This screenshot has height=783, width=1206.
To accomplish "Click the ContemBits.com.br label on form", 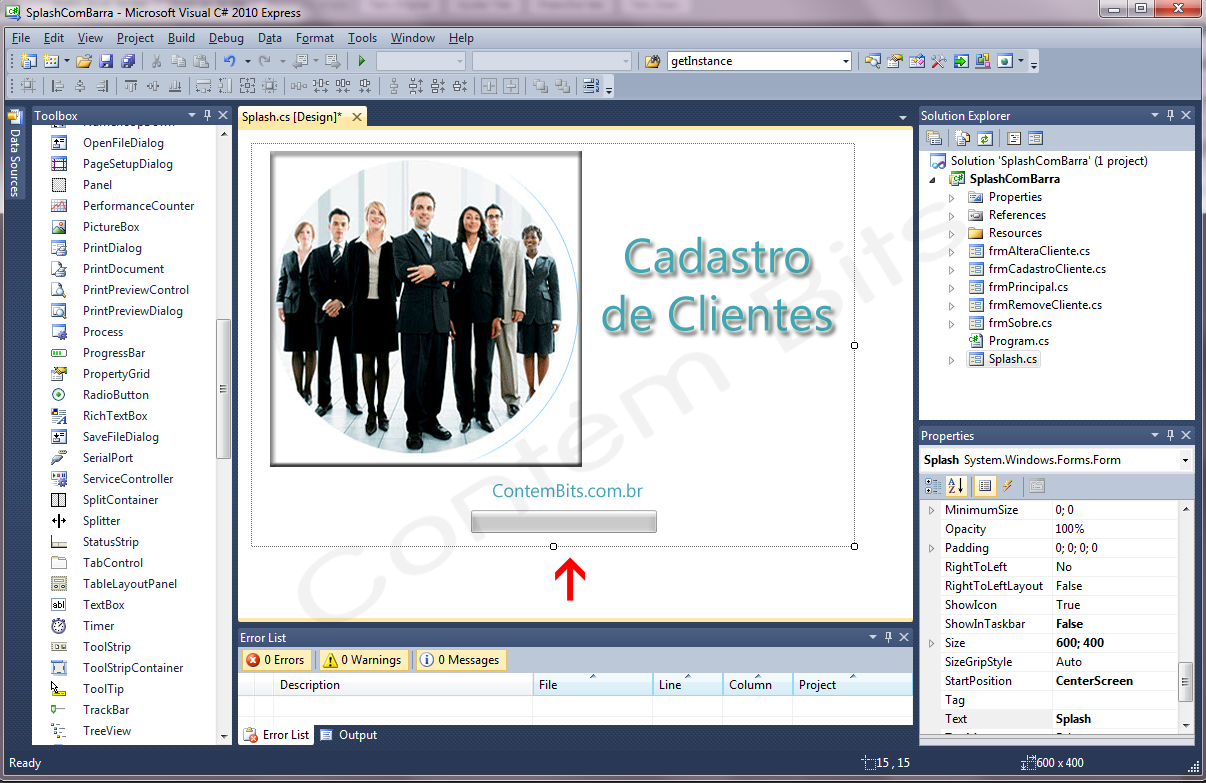I will (567, 491).
